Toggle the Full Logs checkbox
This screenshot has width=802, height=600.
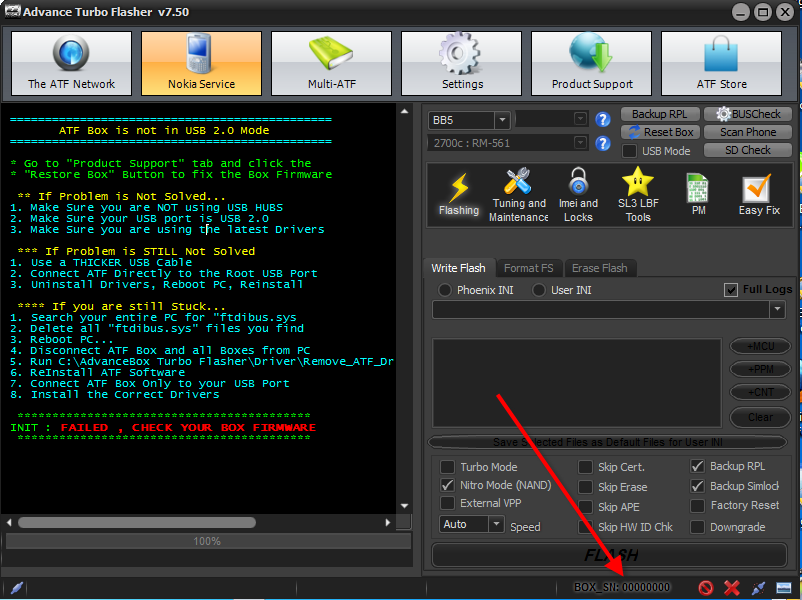(x=731, y=290)
